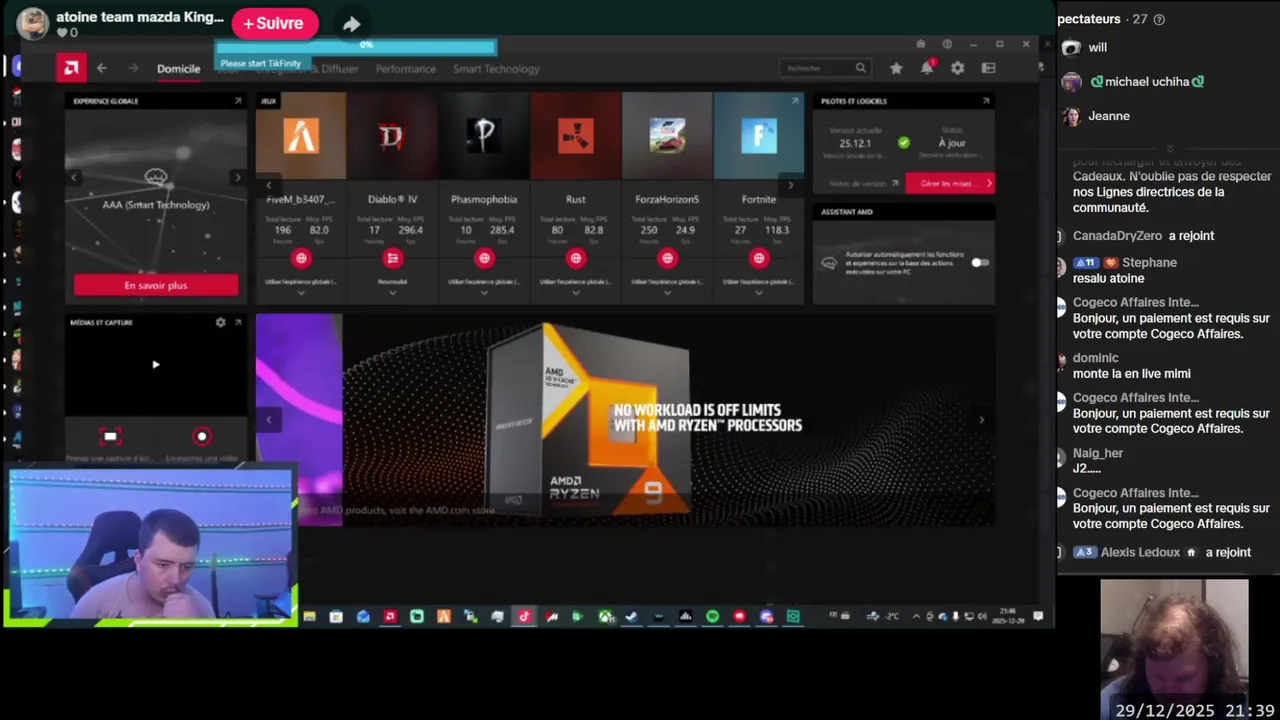Show next games with right carousel arrow
Viewport: 1280px width, 720px height.
click(x=790, y=185)
